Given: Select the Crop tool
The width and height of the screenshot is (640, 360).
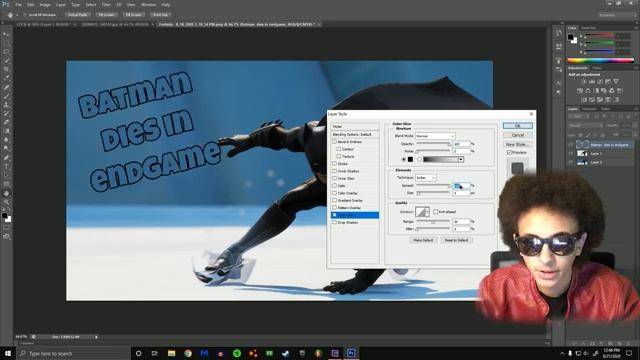Looking at the screenshot, I should [6, 69].
